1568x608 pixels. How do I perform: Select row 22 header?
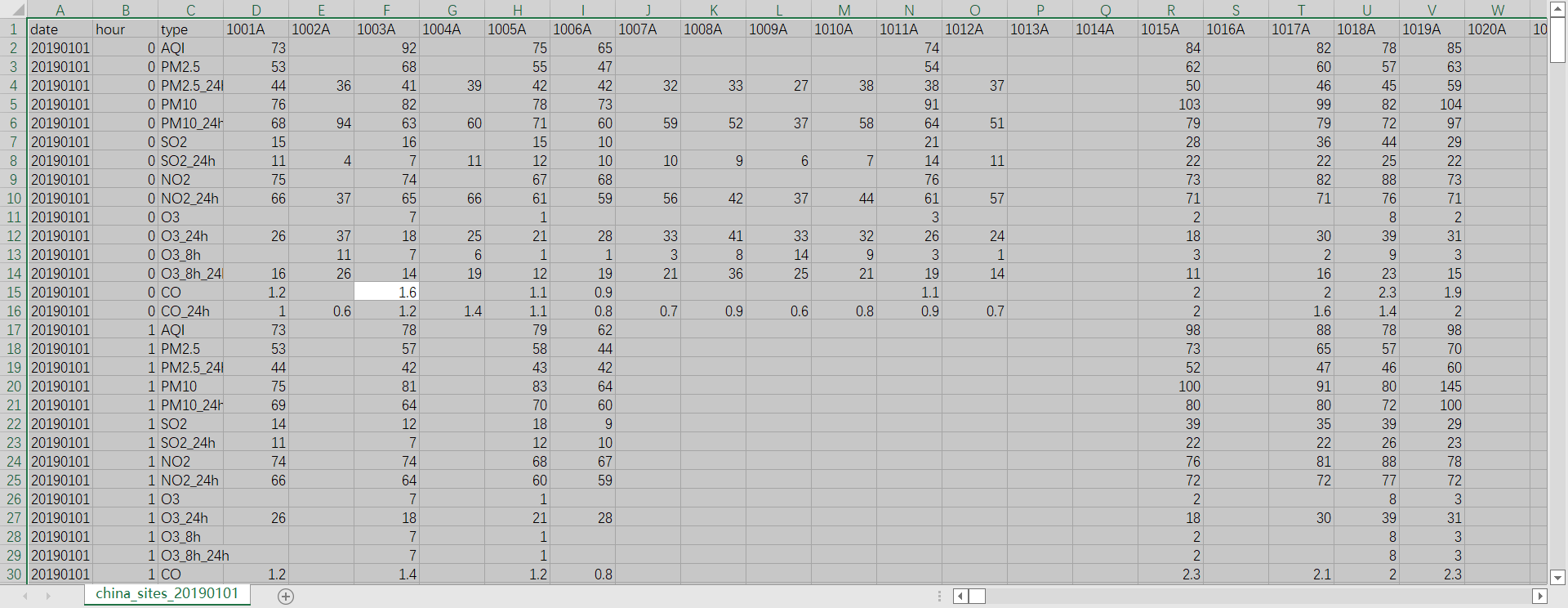click(x=14, y=423)
